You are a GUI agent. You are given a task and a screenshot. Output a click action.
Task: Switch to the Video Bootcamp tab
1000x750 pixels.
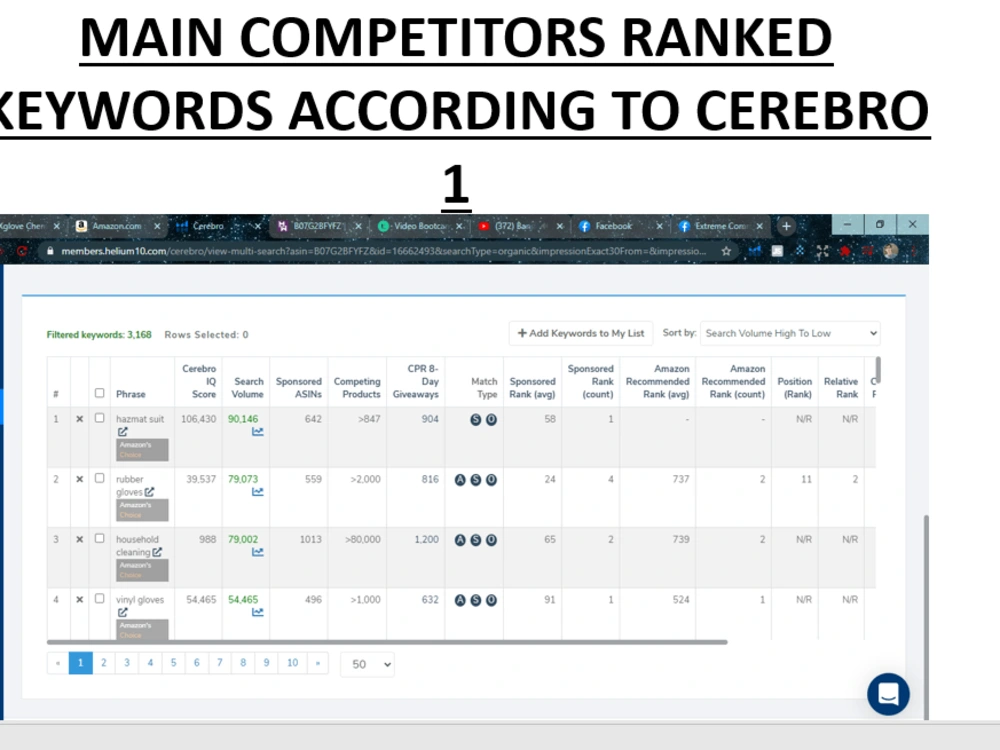[x=418, y=226]
